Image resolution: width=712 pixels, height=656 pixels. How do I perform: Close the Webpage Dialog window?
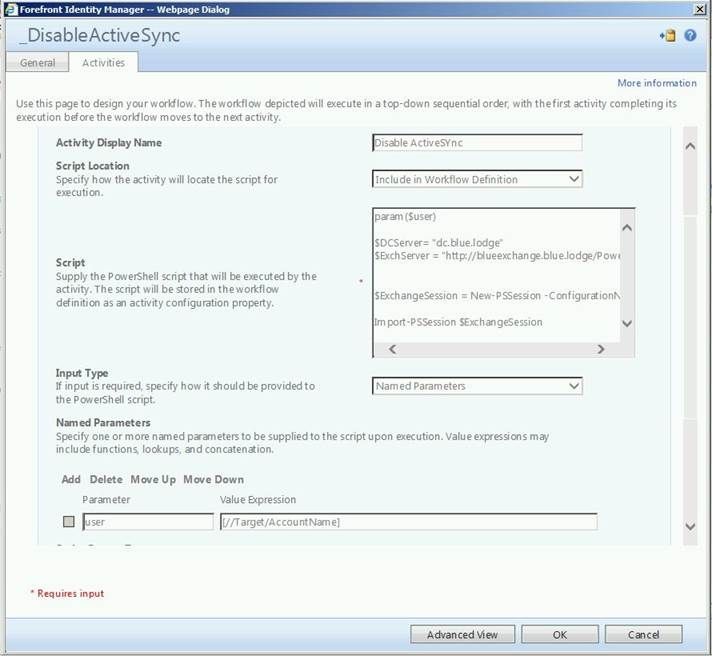[x=700, y=9]
